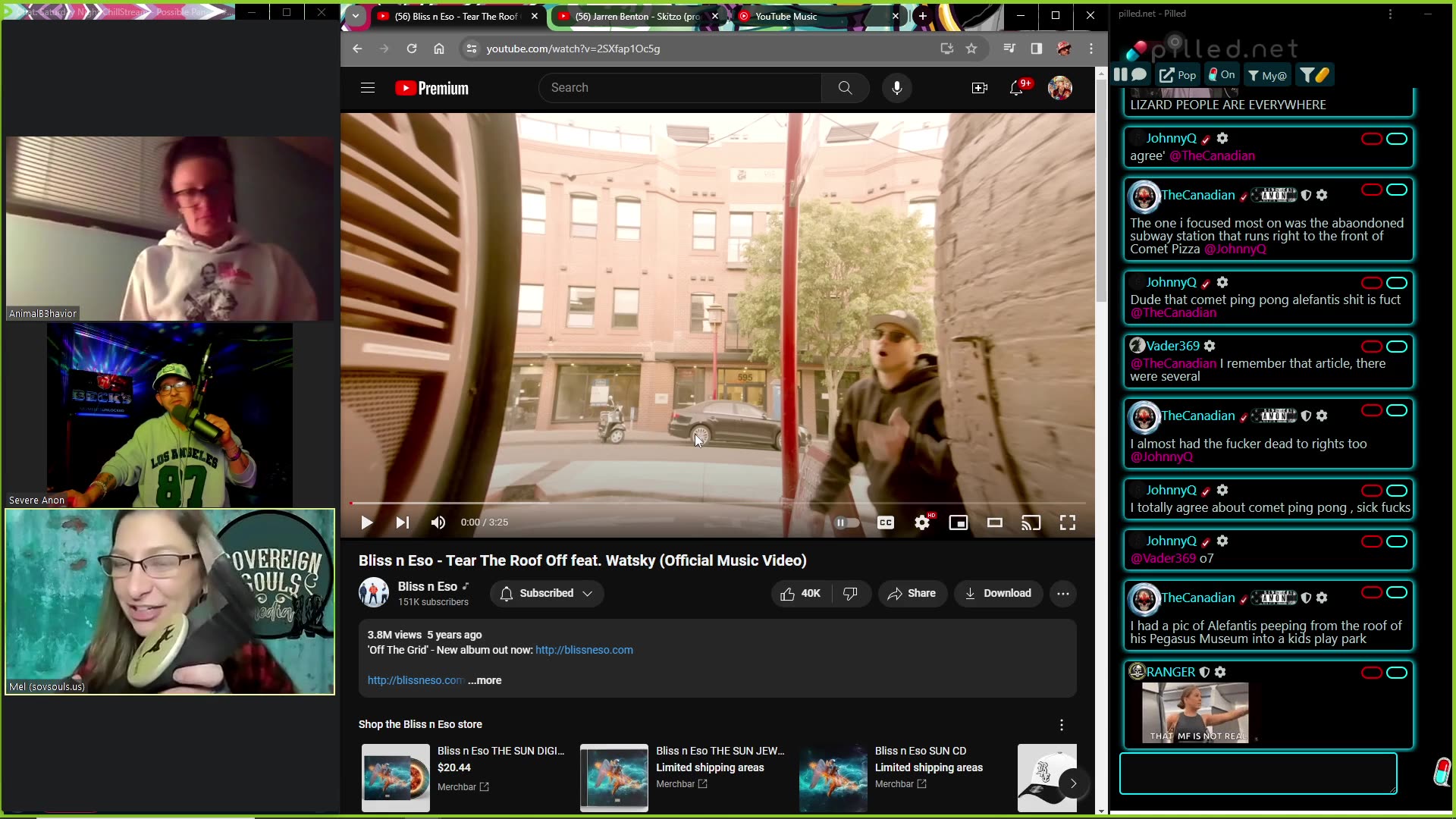This screenshot has height=819, width=1456.
Task: Expand description with ...more
Action: pyautogui.click(x=485, y=680)
